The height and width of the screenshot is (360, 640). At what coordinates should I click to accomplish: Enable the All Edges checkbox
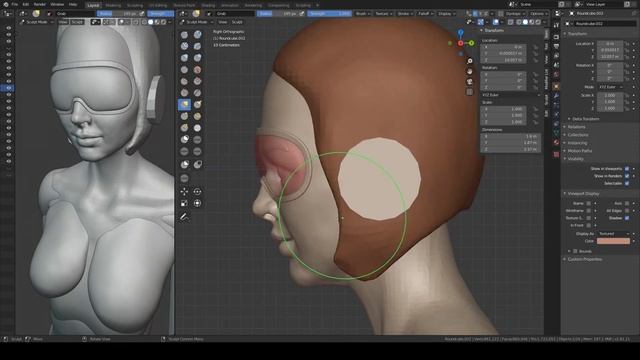coord(627,211)
